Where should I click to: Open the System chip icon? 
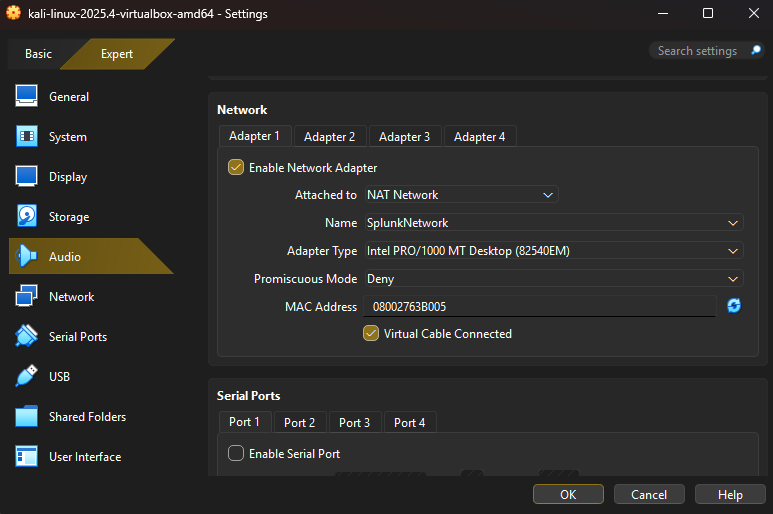[x=26, y=137]
